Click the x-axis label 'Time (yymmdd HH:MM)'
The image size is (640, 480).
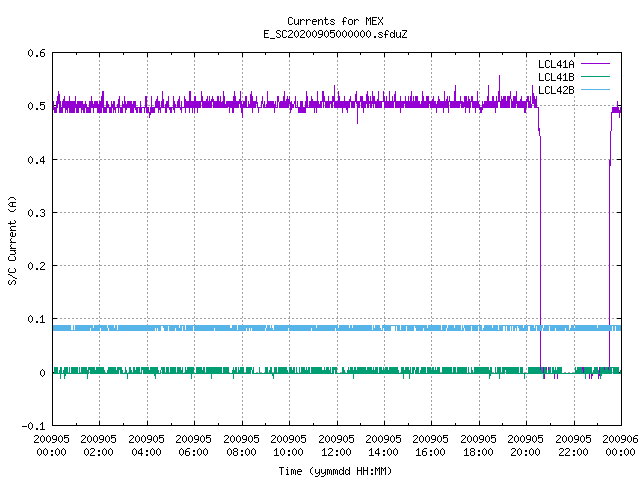(335, 471)
